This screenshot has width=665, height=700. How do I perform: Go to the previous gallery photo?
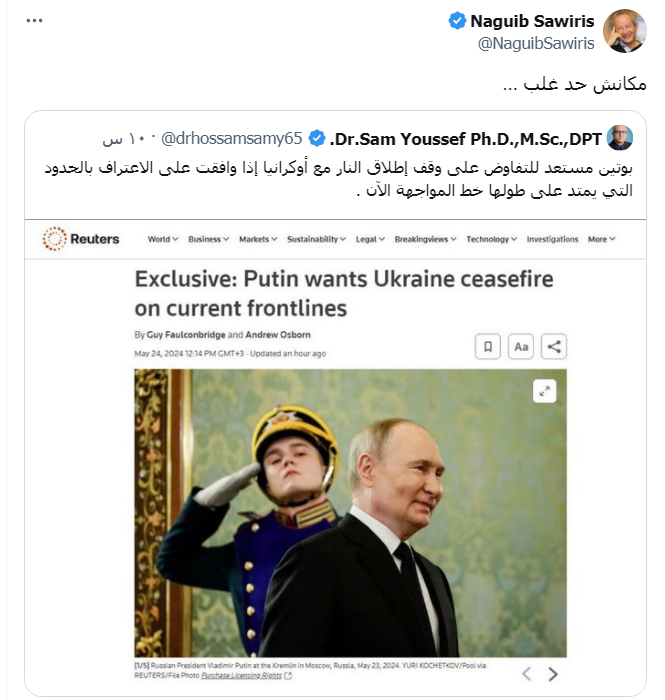click(x=527, y=674)
